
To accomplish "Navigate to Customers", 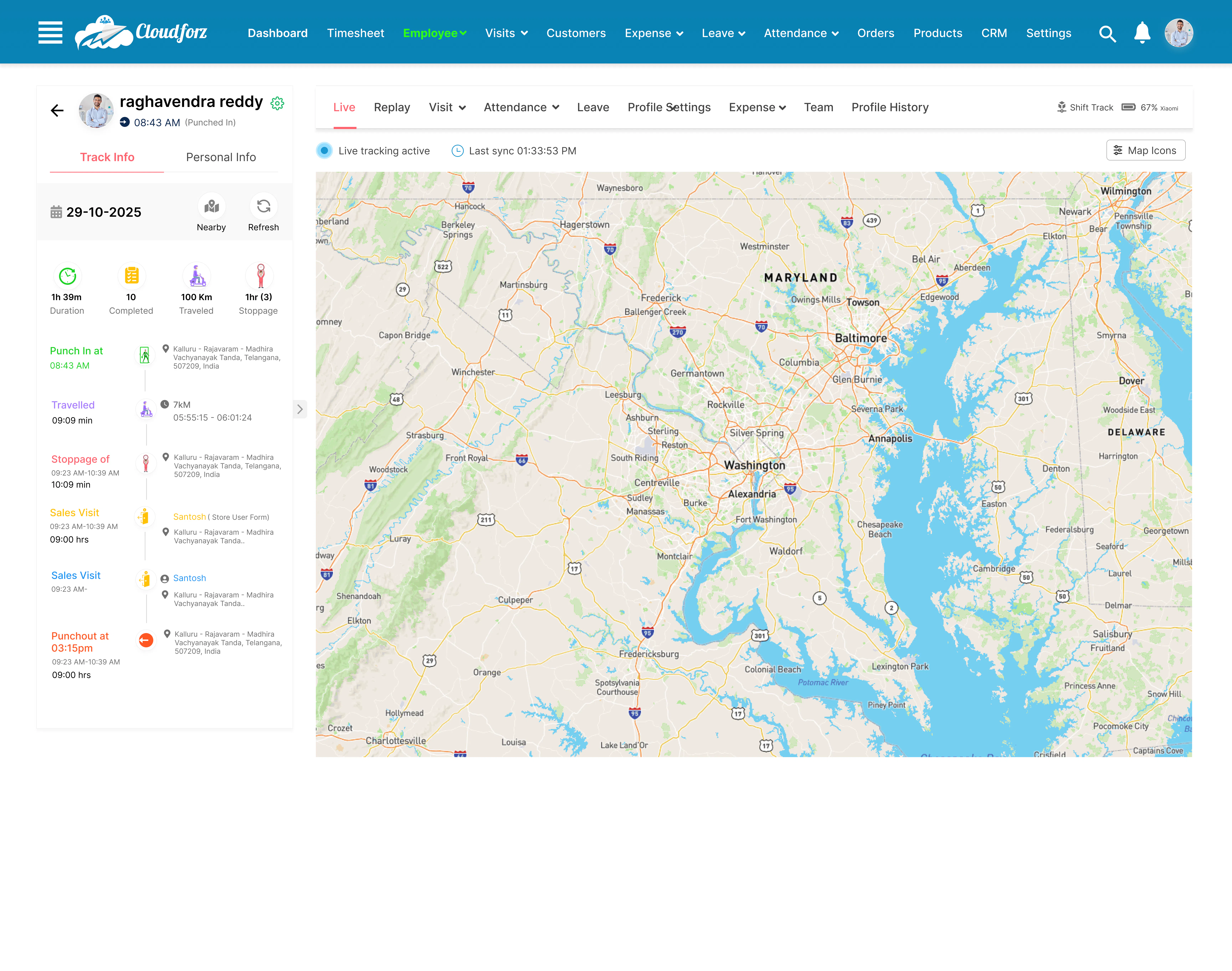I will (x=576, y=33).
